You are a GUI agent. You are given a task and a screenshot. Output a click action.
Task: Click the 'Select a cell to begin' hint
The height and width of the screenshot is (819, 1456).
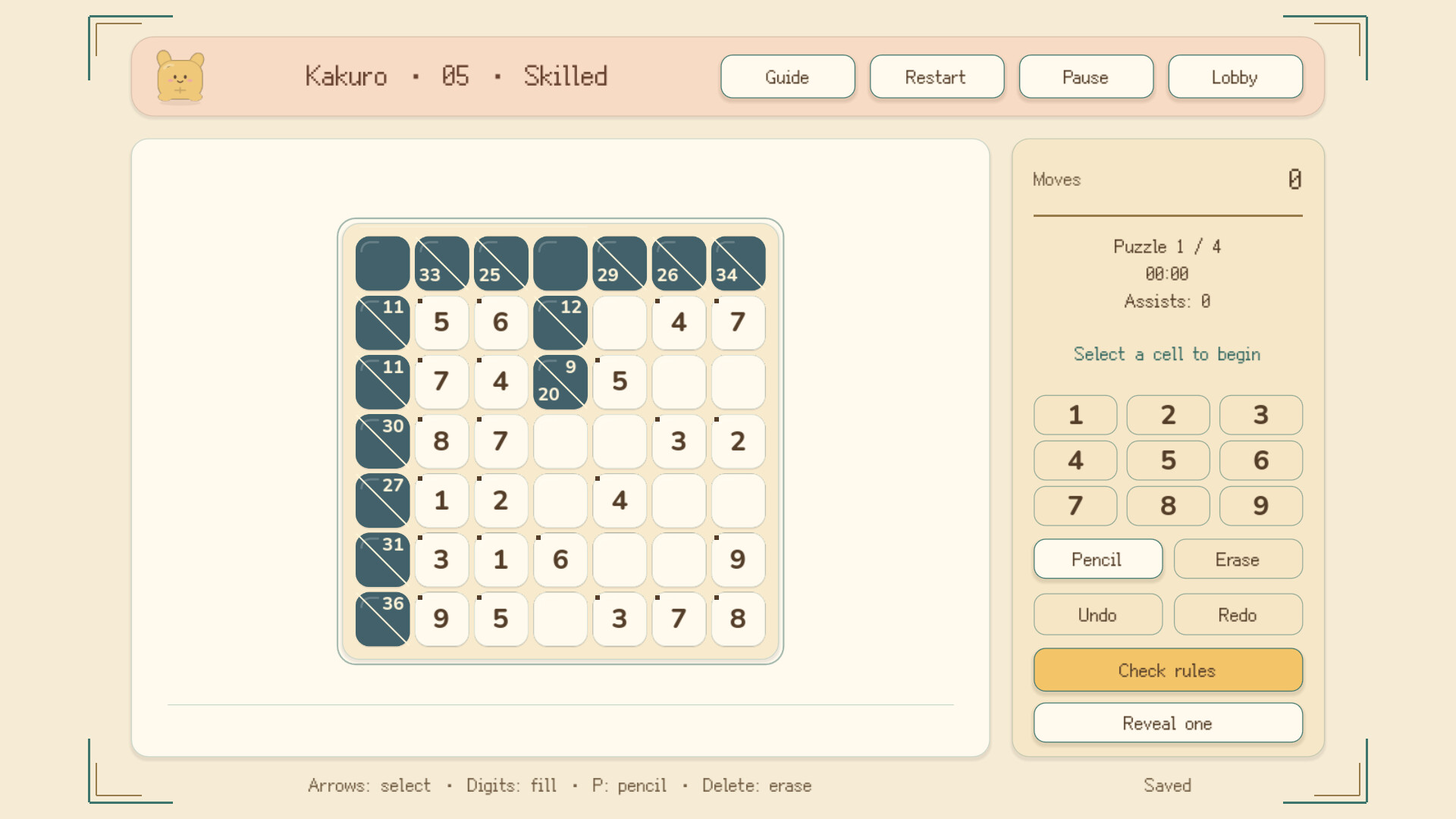pos(1167,354)
